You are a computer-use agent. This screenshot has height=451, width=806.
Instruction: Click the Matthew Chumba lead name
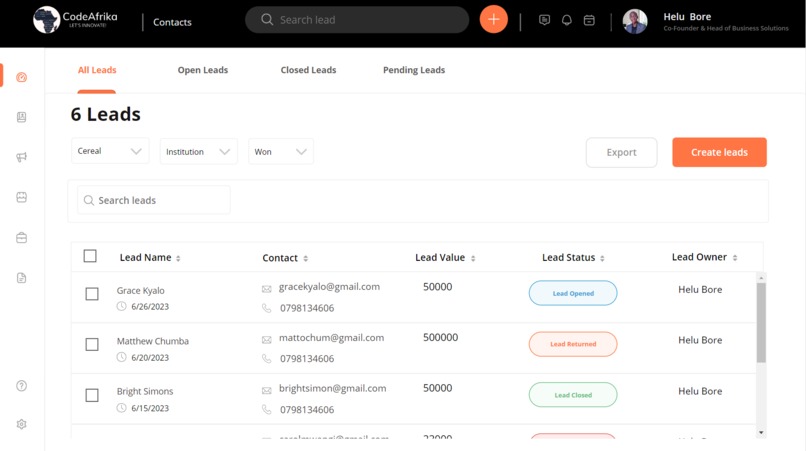[x=153, y=341]
